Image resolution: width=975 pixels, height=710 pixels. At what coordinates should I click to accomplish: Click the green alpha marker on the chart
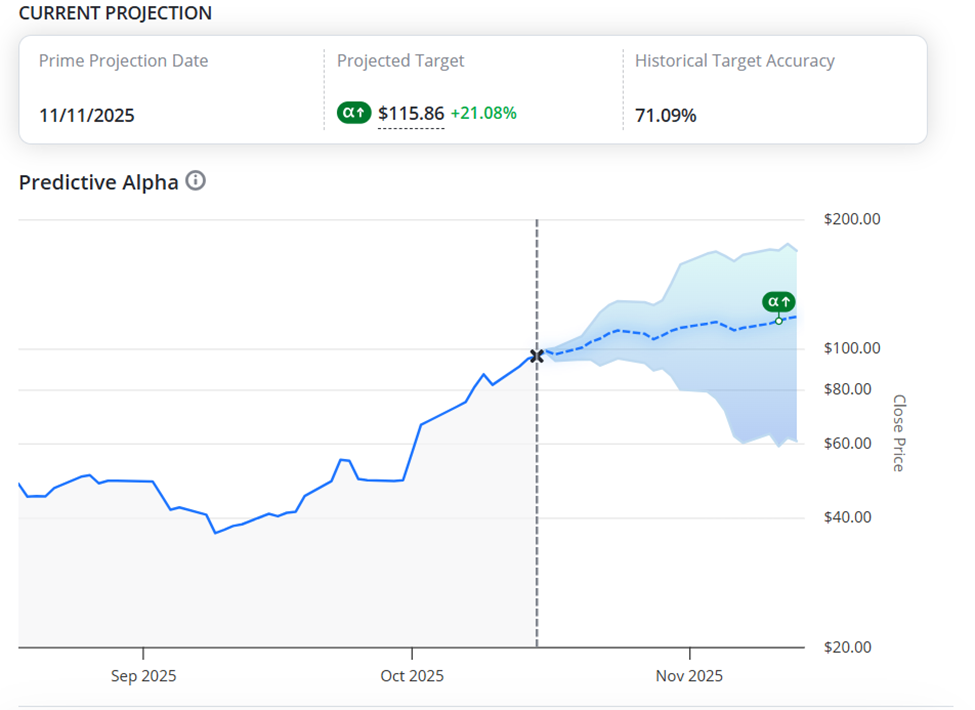[x=778, y=300]
